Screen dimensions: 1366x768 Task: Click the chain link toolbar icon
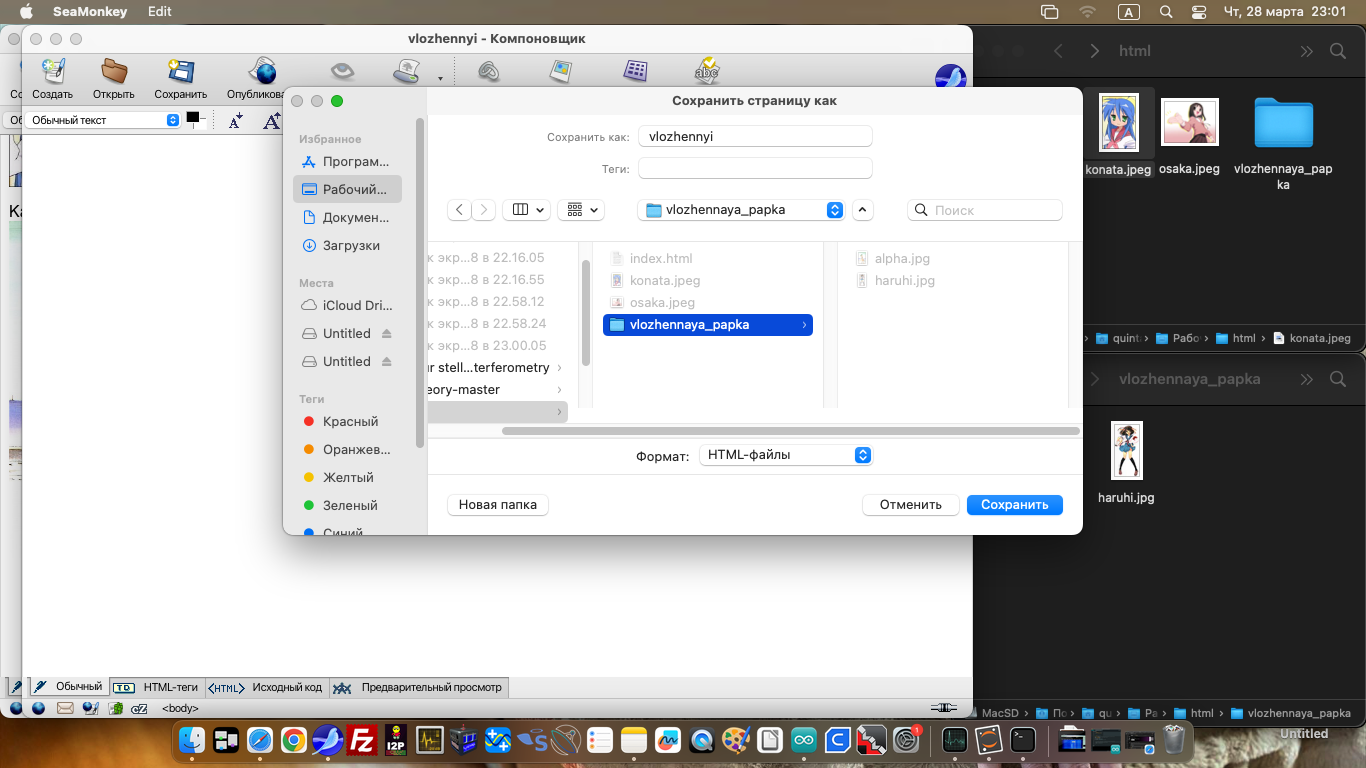(x=488, y=72)
